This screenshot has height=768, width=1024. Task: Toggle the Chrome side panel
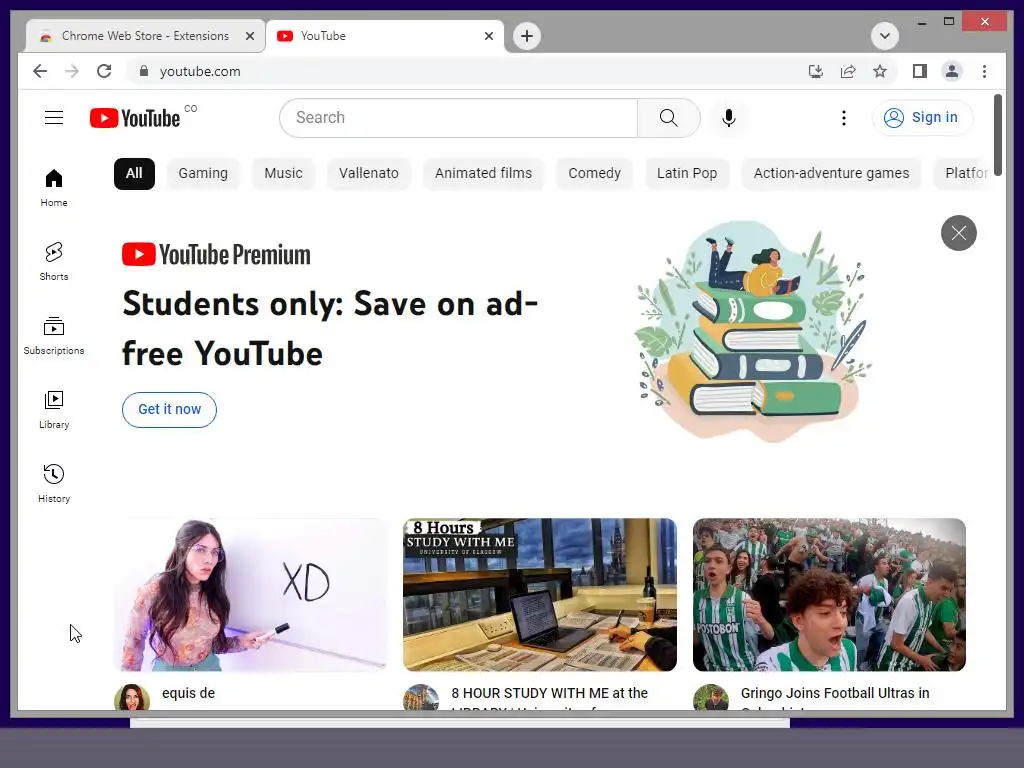pos(920,71)
